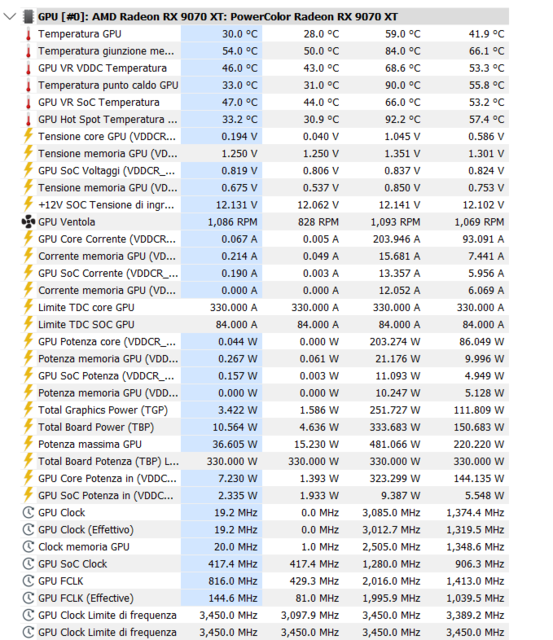The height and width of the screenshot is (640, 553).
Task: Click the current value "30.0 °C"
Action: (x=240, y=34)
